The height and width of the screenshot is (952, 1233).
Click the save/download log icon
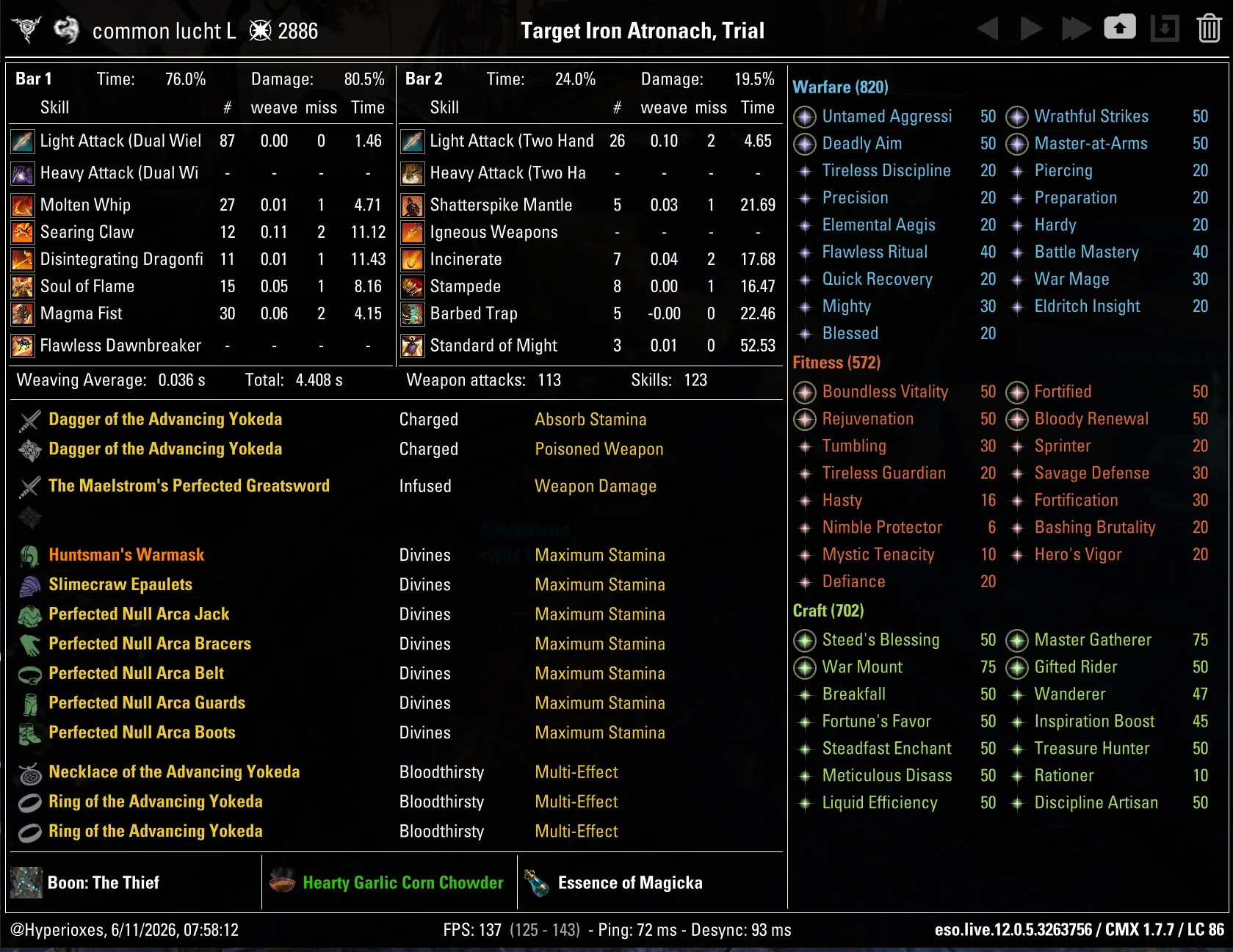pos(1165,29)
